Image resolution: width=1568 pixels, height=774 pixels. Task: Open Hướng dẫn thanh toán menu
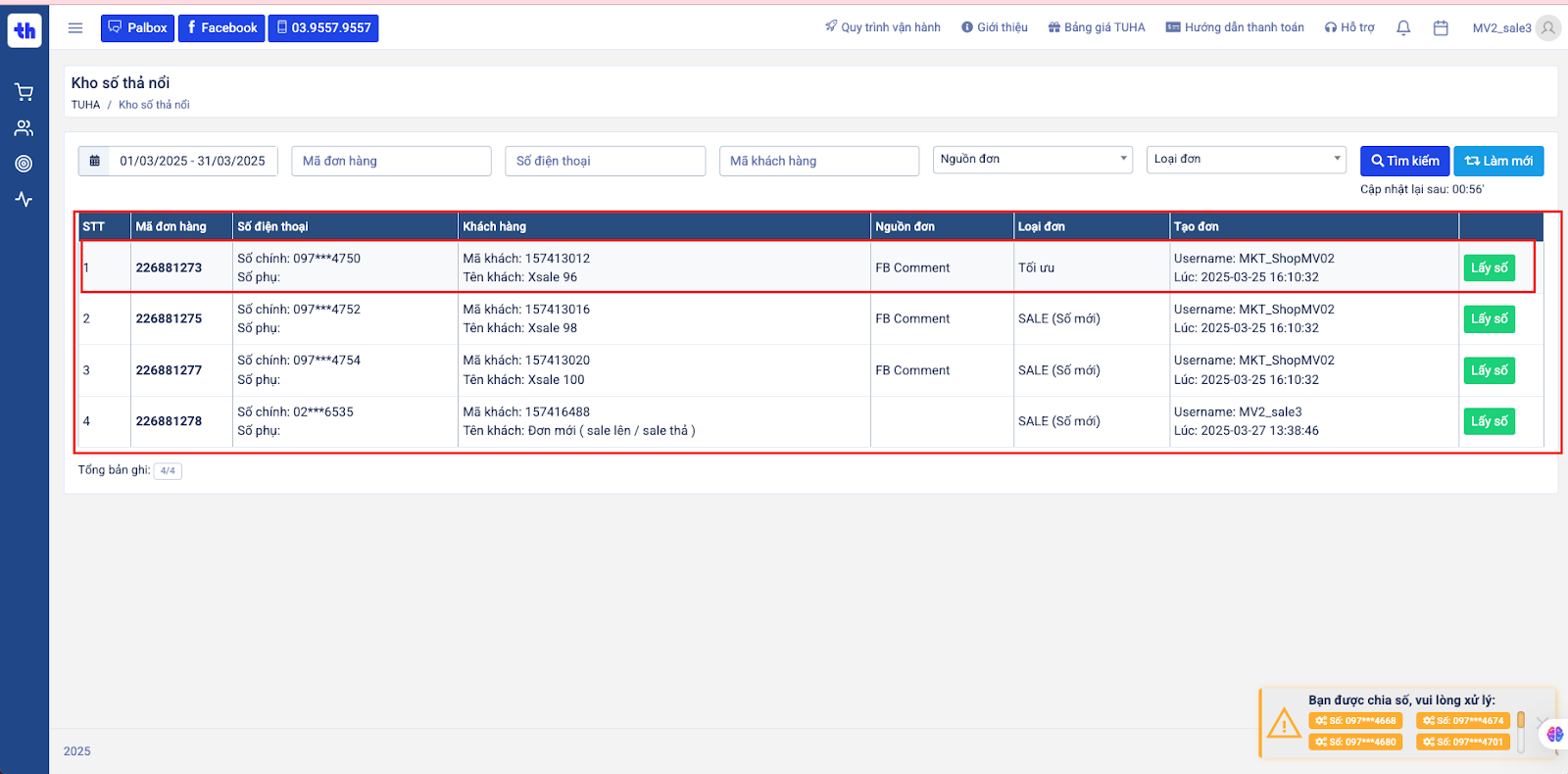click(x=1235, y=27)
